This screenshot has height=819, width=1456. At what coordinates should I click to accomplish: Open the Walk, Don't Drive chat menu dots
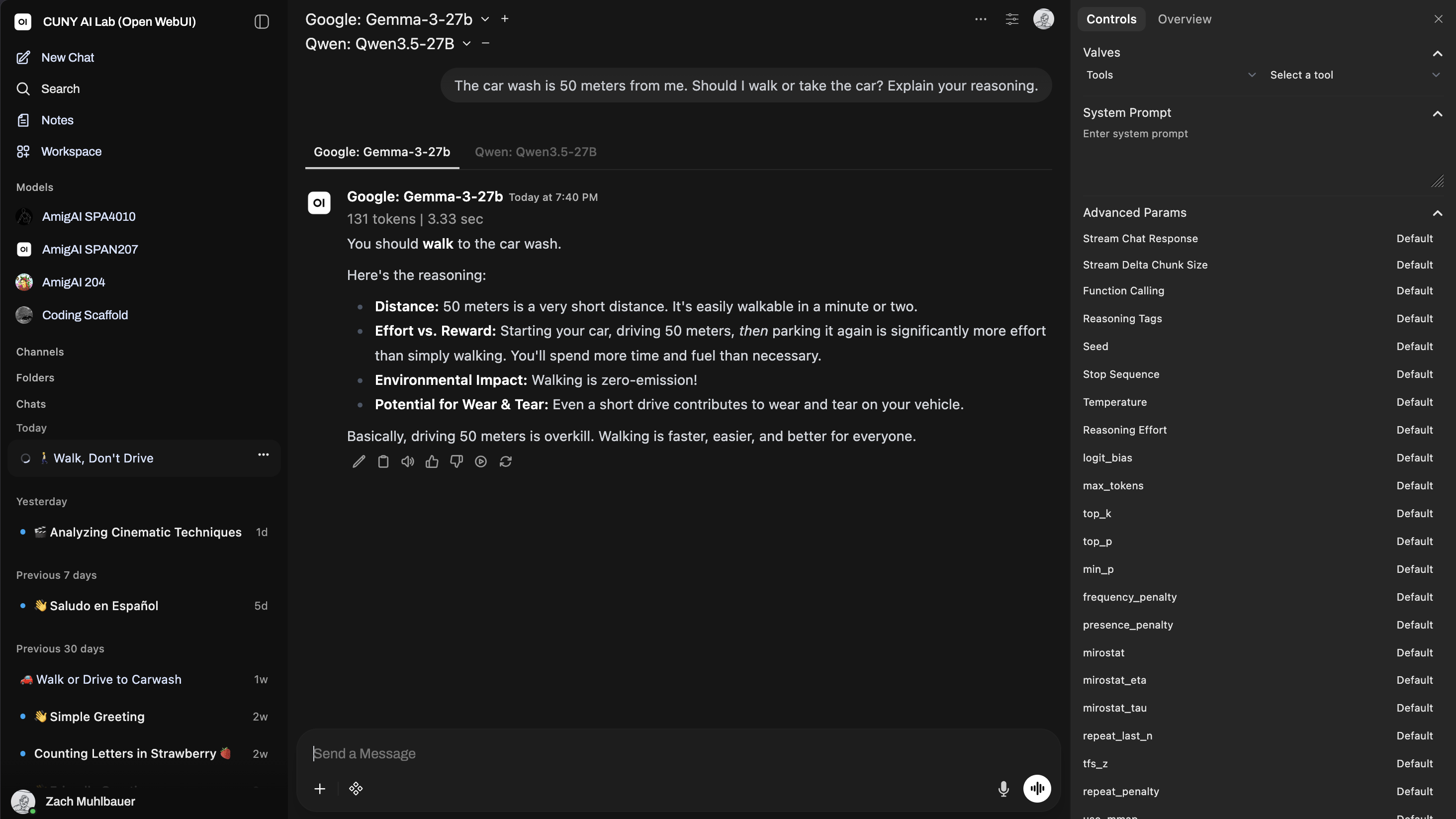[264, 455]
